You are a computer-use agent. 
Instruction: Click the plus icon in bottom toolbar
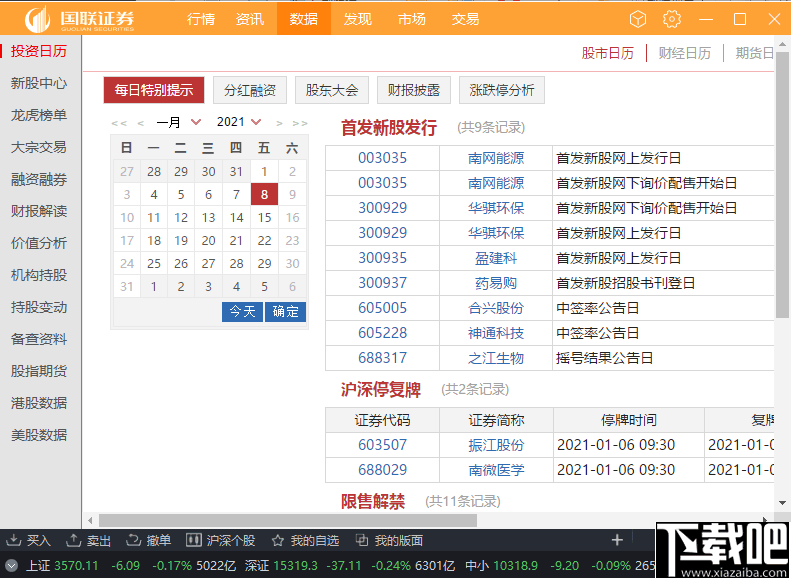(x=617, y=540)
